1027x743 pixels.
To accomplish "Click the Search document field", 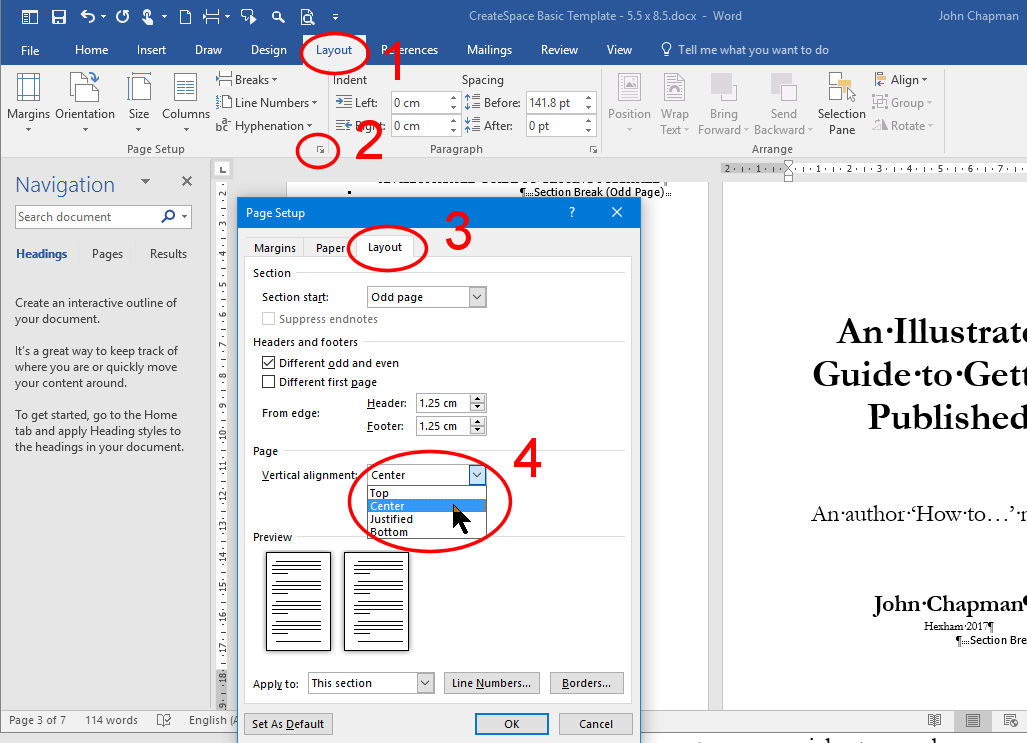I will pos(88,217).
